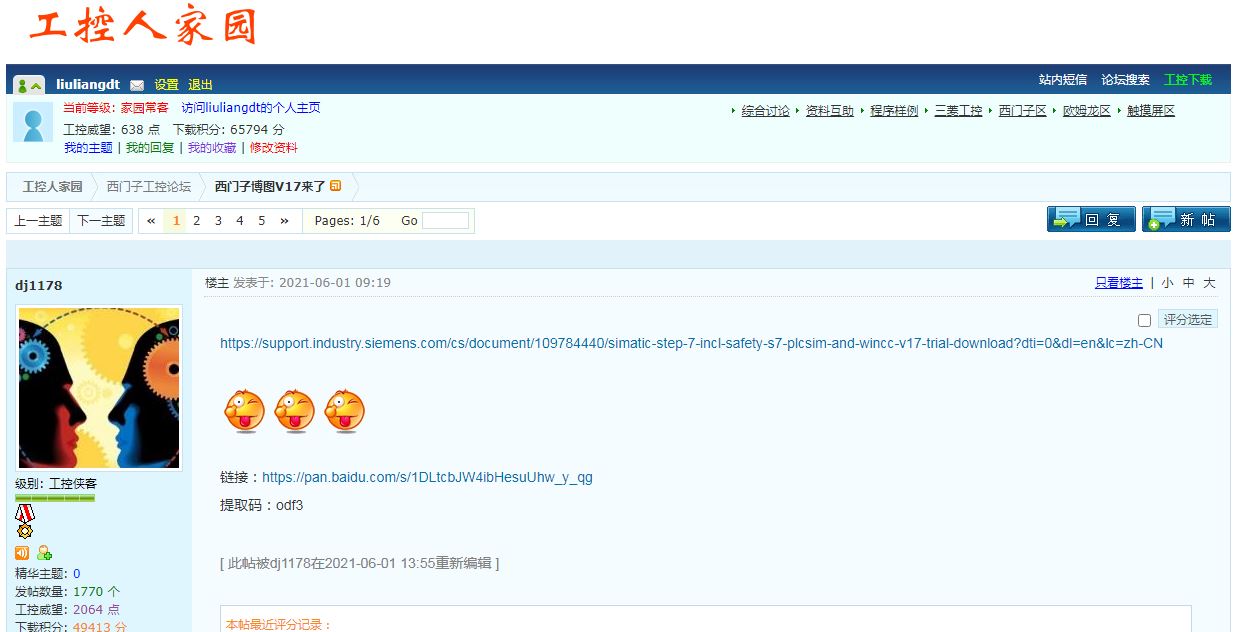The image size is (1236, 632).
Task: Go to next pages with » arrow
Action: [284, 221]
